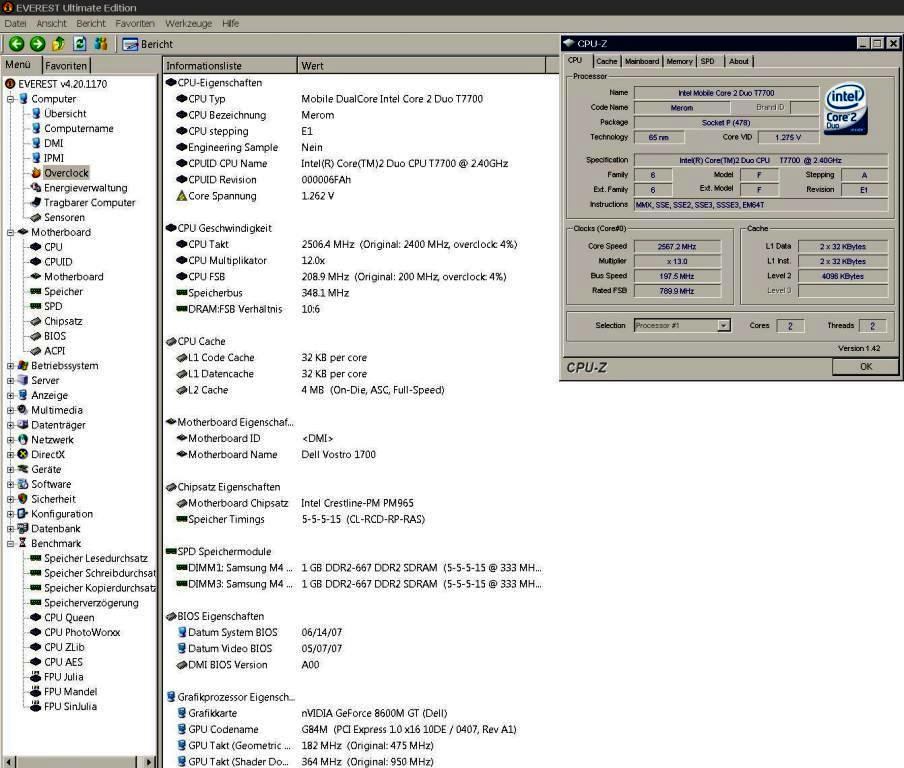Image resolution: width=904 pixels, height=768 pixels.
Task: Expand the Server tree node
Action: coord(10,381)
